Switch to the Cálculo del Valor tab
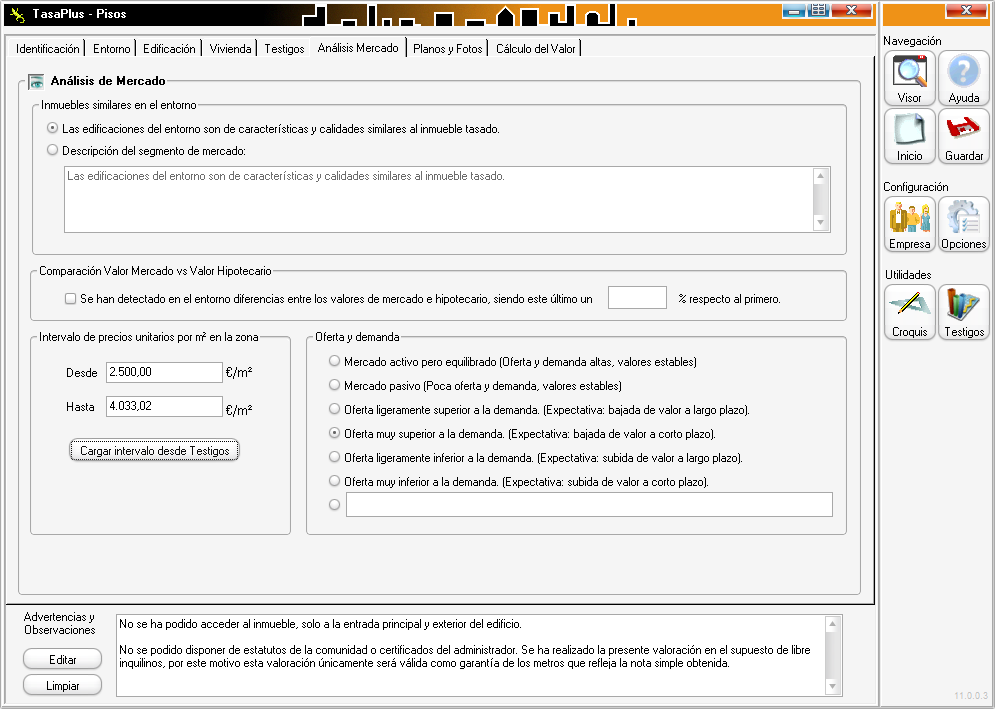This screenshot has height=709, width=995. pos(536,48)
